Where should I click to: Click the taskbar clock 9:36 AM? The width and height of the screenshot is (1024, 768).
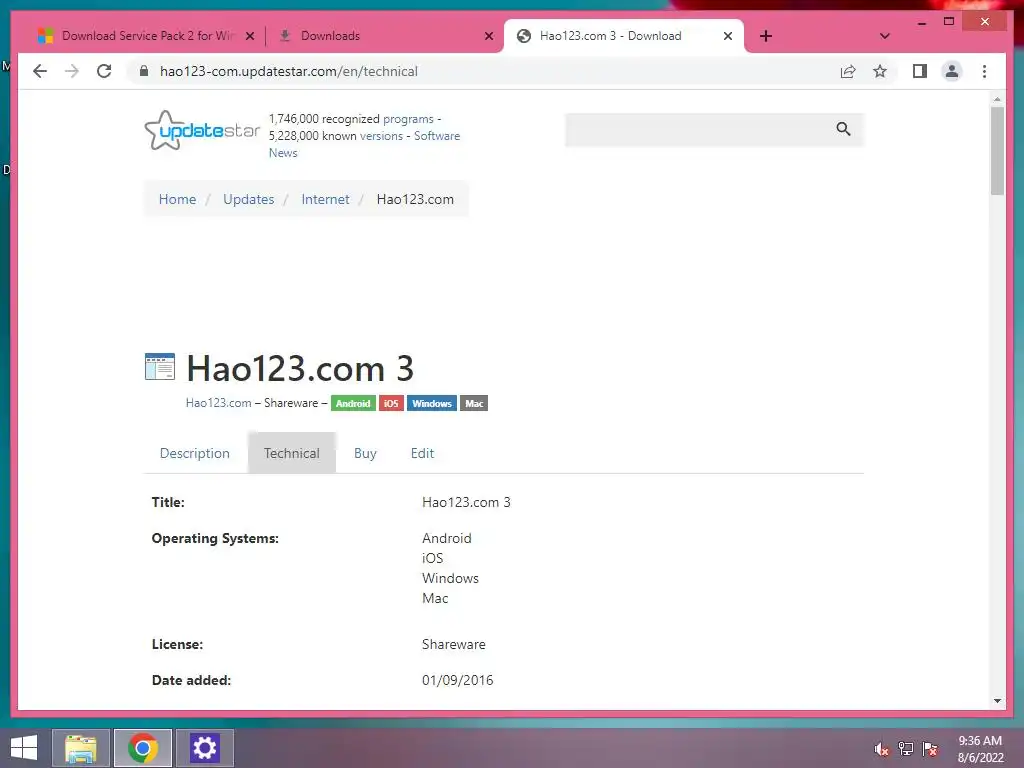pyautogui.click(x=980, y=749)
